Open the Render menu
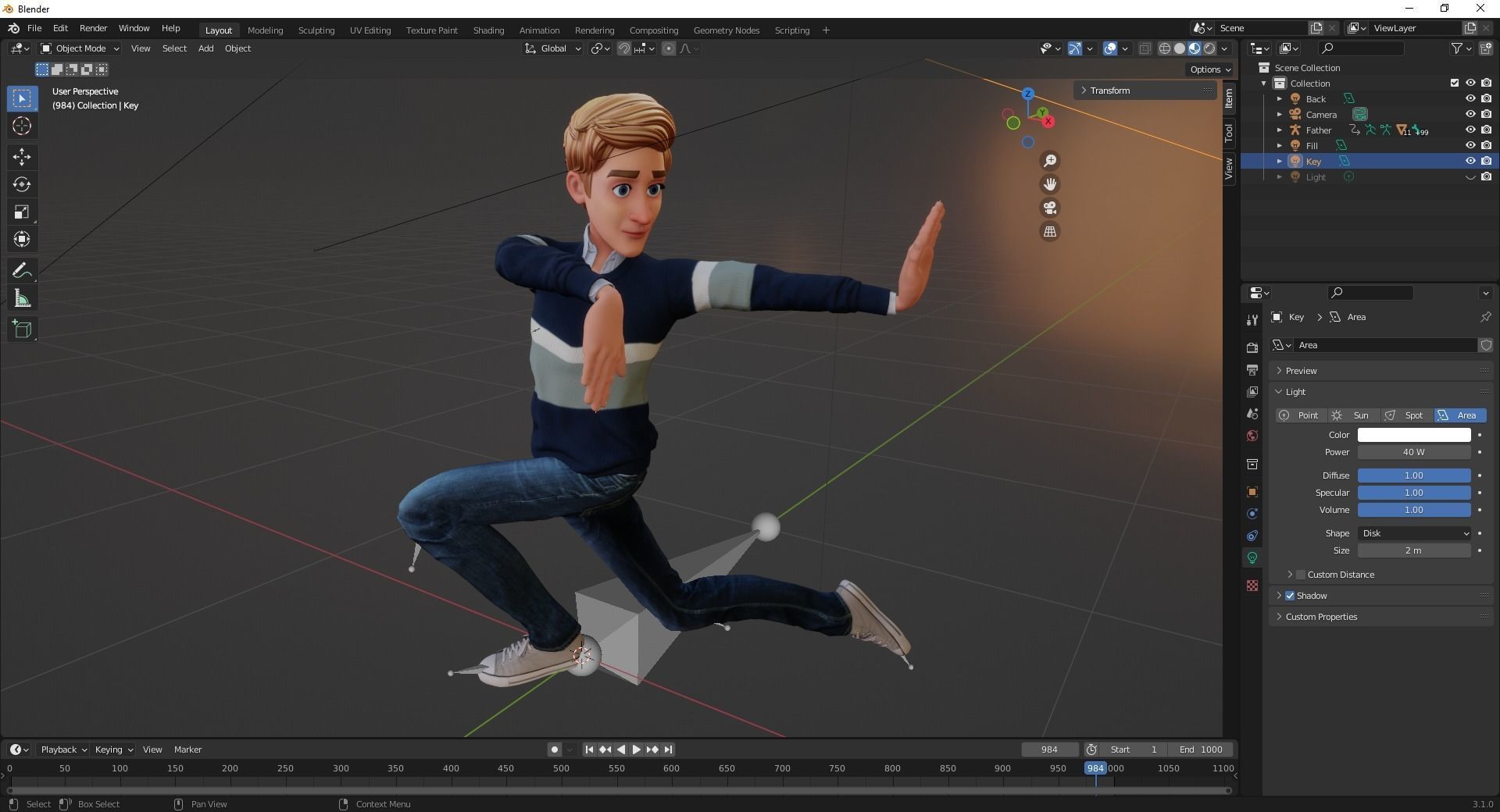1500x812 pixels. [x=93, y=28]
